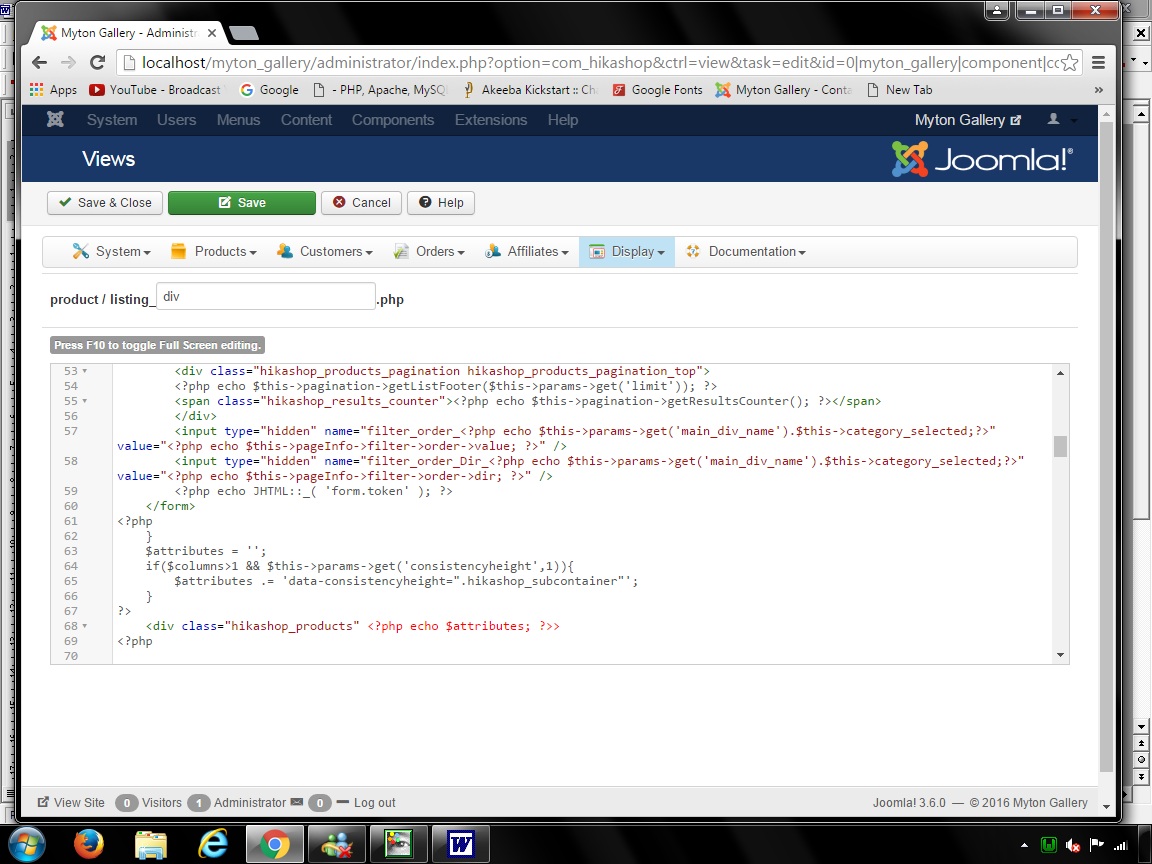Open the Display dropdown menu
The width and height of the screenshot is (1152, 864).
tap(627, 252)
